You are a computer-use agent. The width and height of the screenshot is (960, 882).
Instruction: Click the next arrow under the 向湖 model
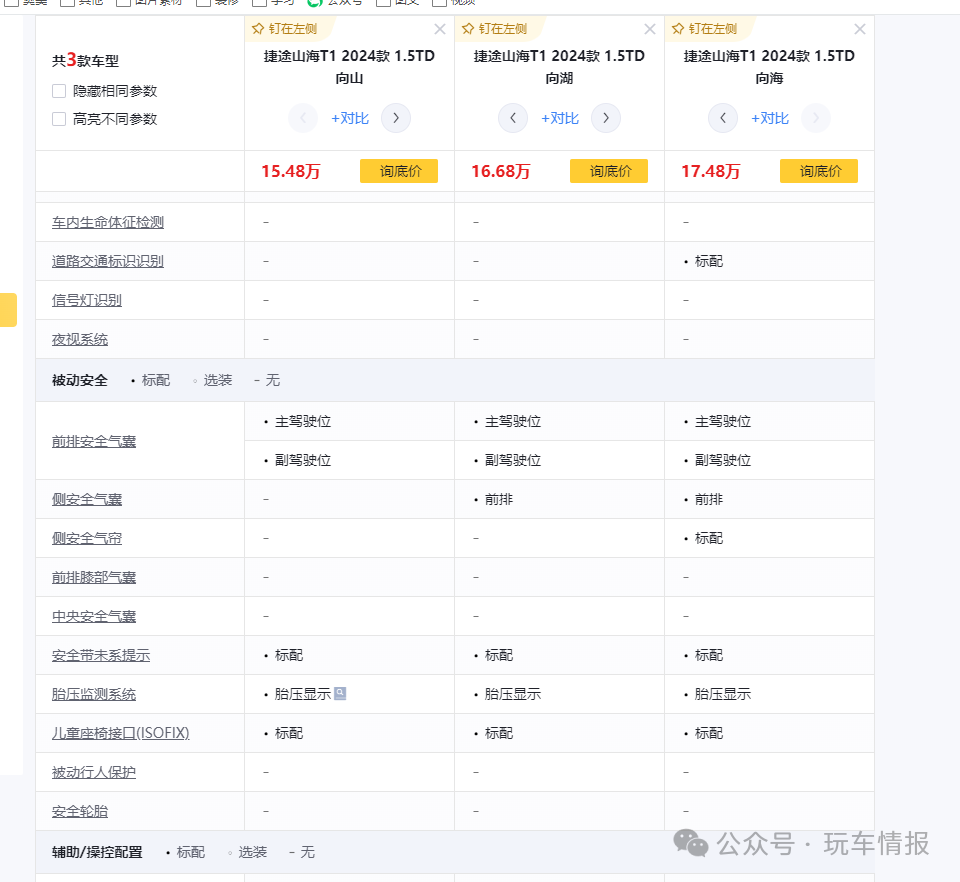(606, 118)
